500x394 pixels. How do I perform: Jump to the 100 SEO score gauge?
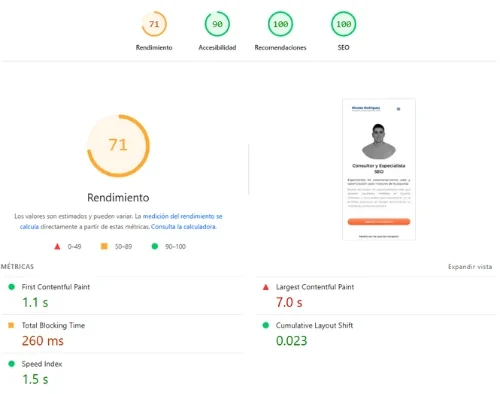point(344,24)
